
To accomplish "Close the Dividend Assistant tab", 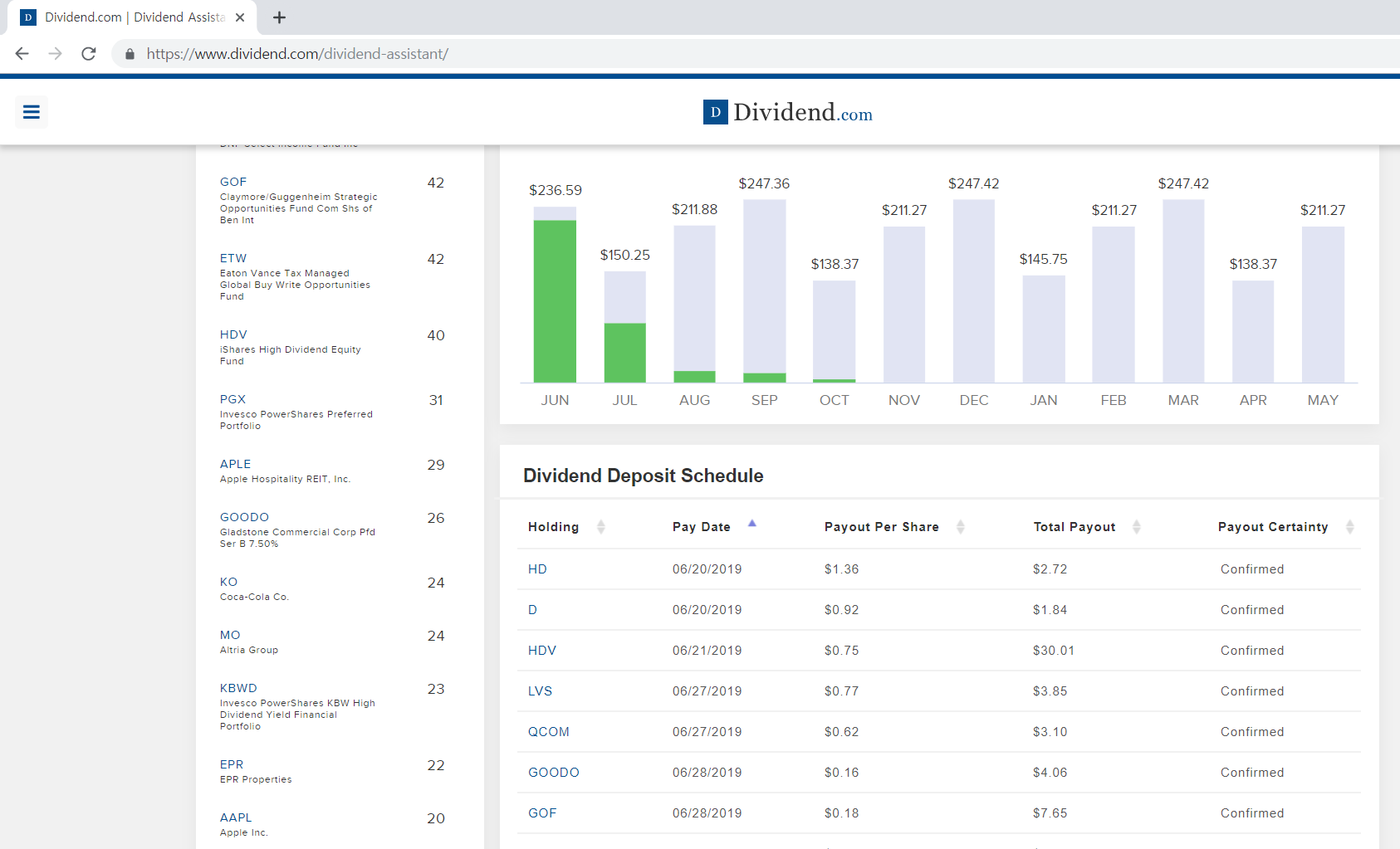I will 240,17.
